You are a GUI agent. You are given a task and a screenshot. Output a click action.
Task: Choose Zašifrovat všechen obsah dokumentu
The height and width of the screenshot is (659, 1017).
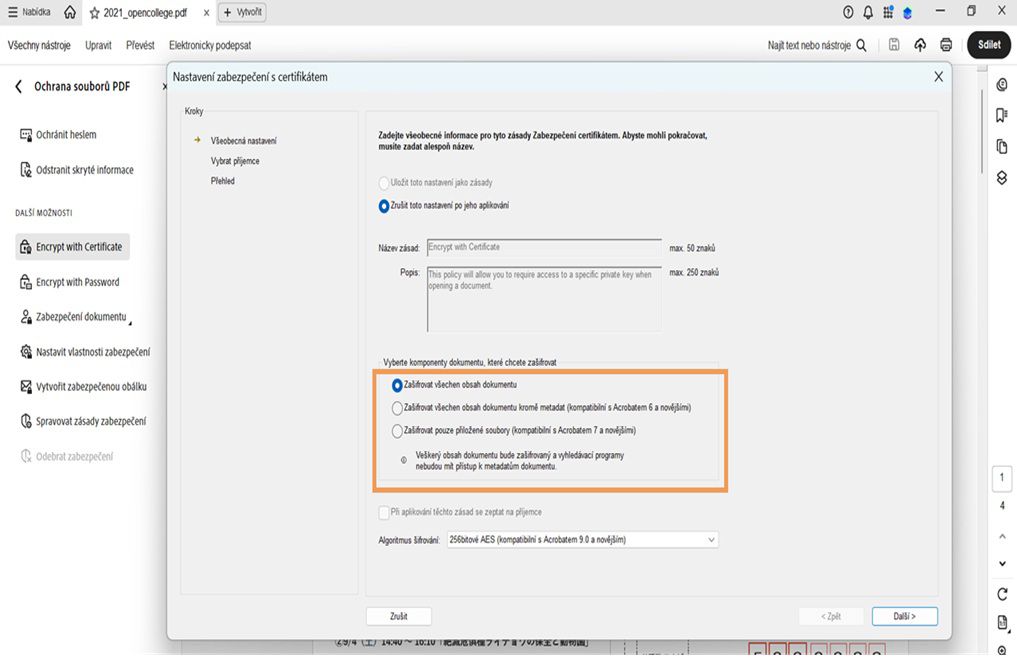point(397,385)
